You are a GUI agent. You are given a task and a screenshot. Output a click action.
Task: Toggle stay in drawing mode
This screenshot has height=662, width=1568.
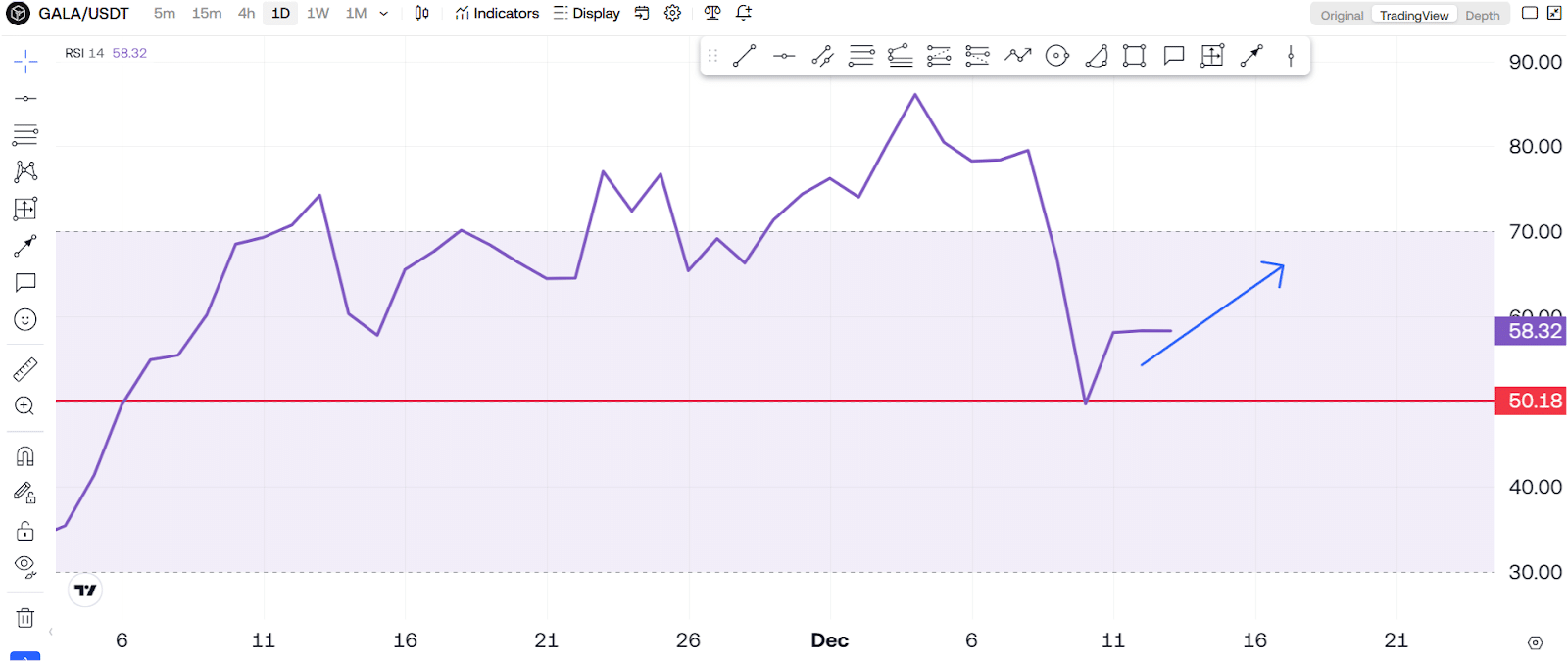coord(25,494)
